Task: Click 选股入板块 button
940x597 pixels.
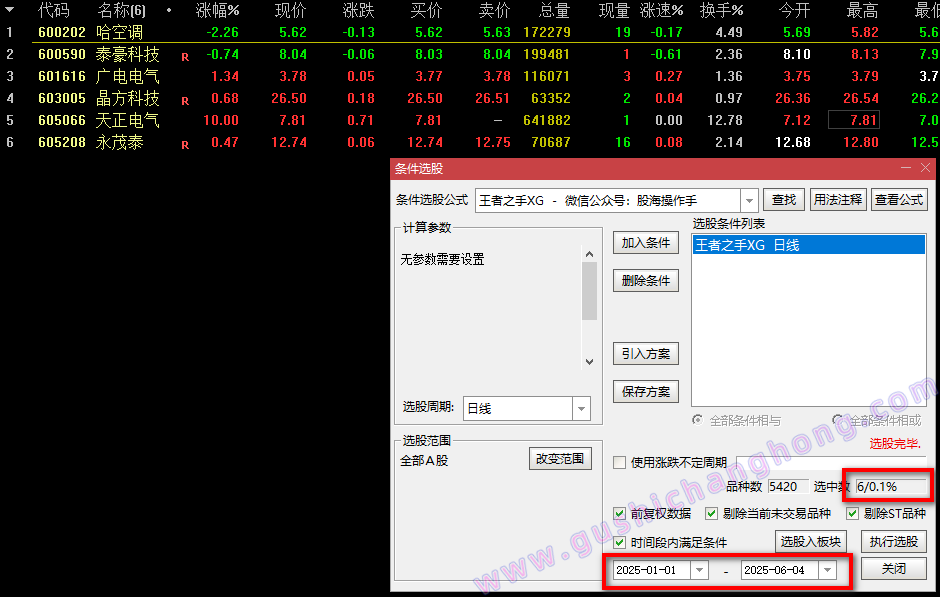Action: tap(811, 542)
